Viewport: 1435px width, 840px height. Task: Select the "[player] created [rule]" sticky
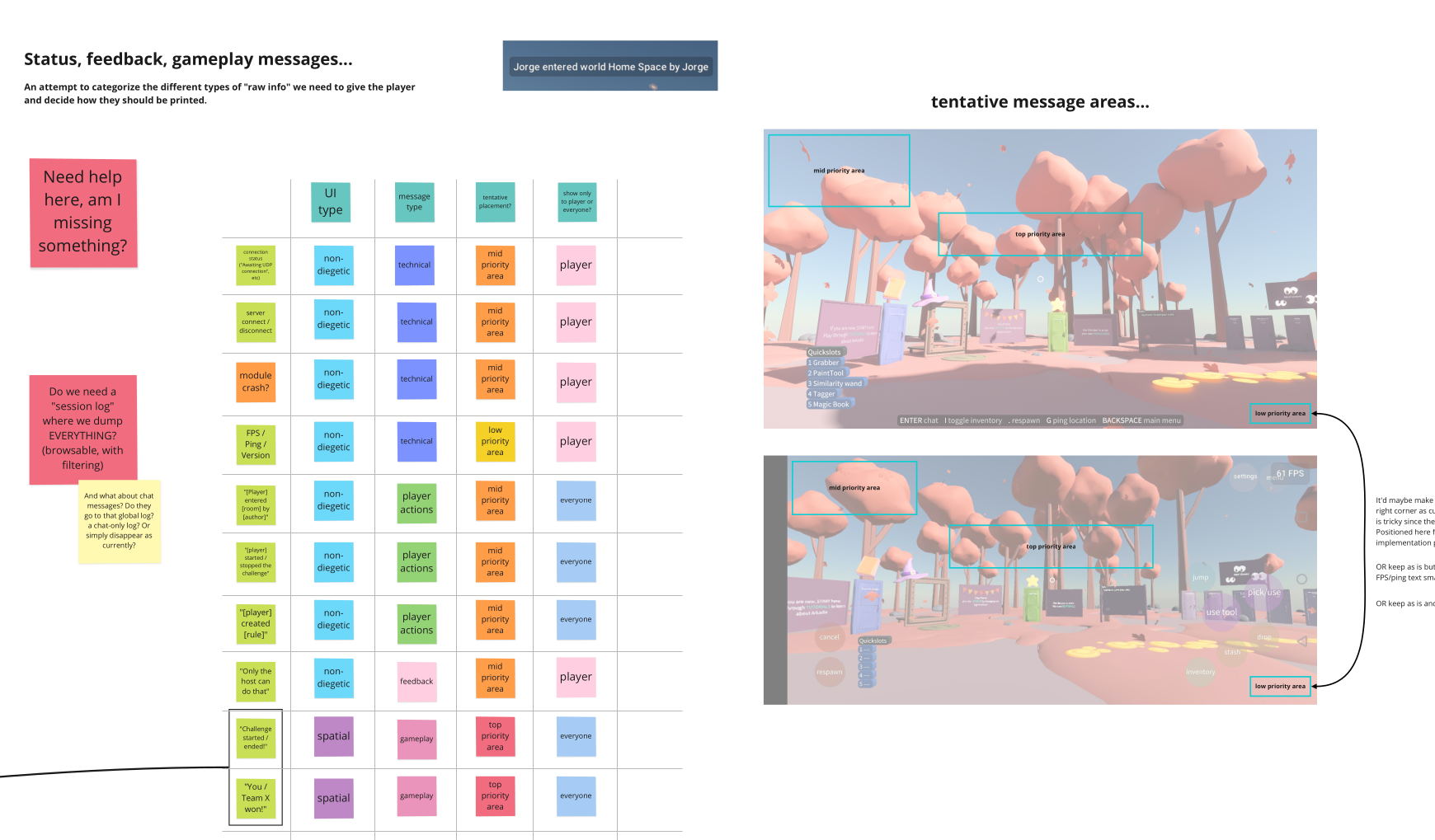coord(256,624)
